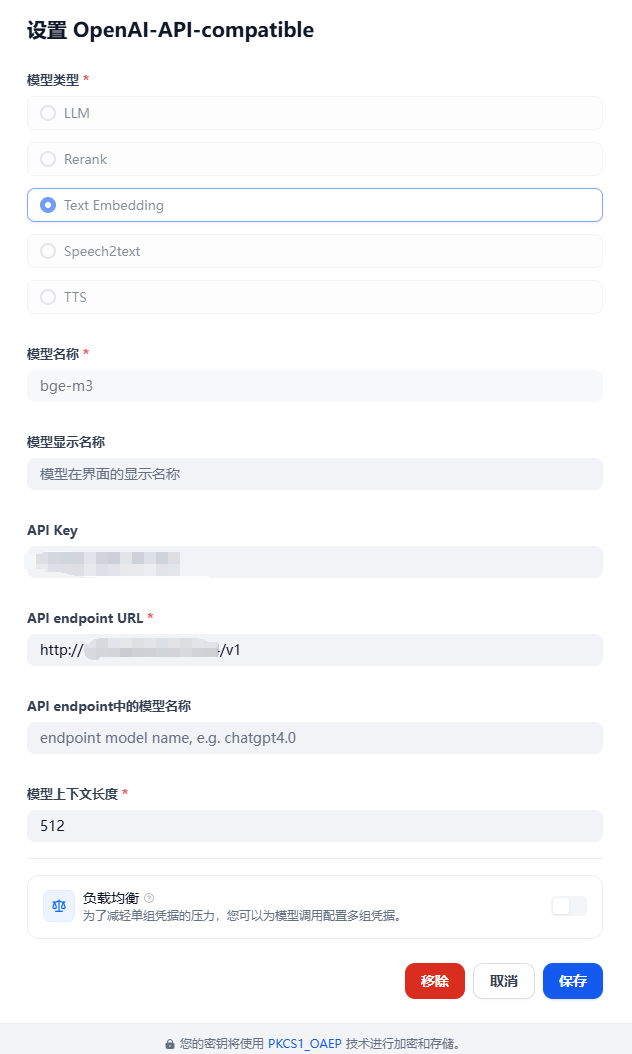Screen dimensions: 632x1054
Task: Click the 模型名称 field containing bge-m3
Action: pyautogui.click(x=315, y=386)
